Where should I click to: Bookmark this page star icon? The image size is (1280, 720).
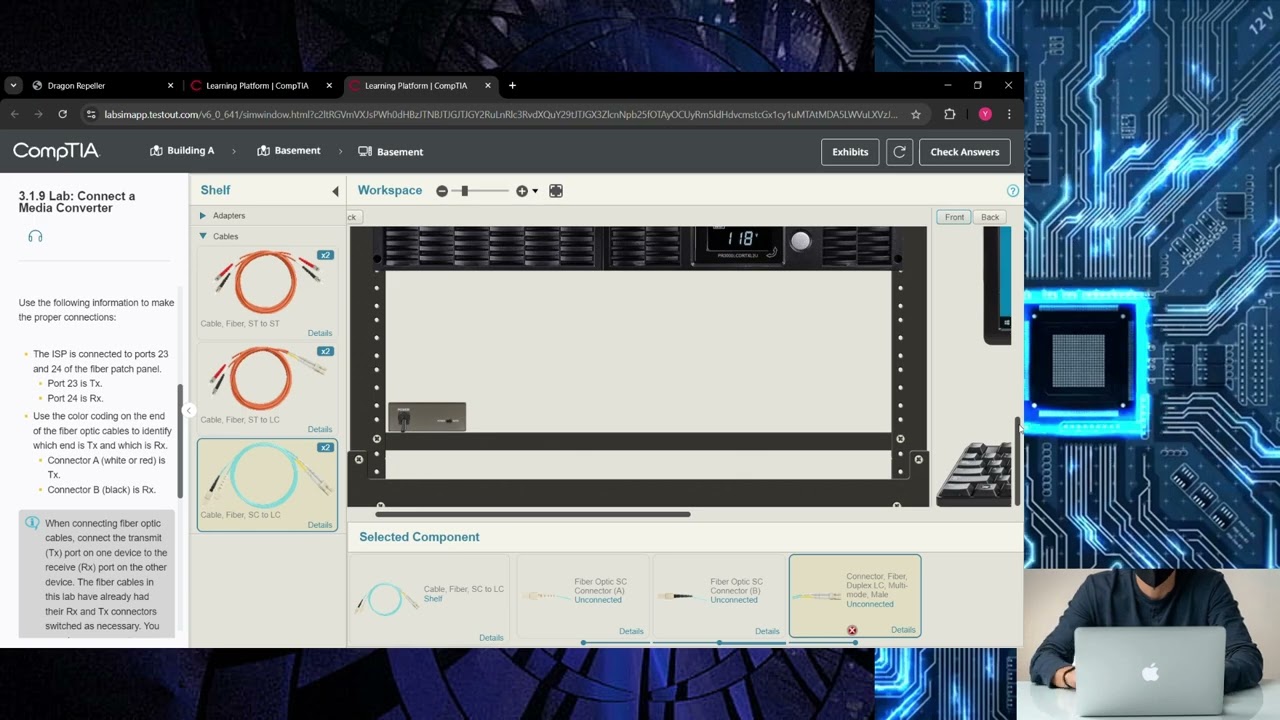[x=915, y=115]
